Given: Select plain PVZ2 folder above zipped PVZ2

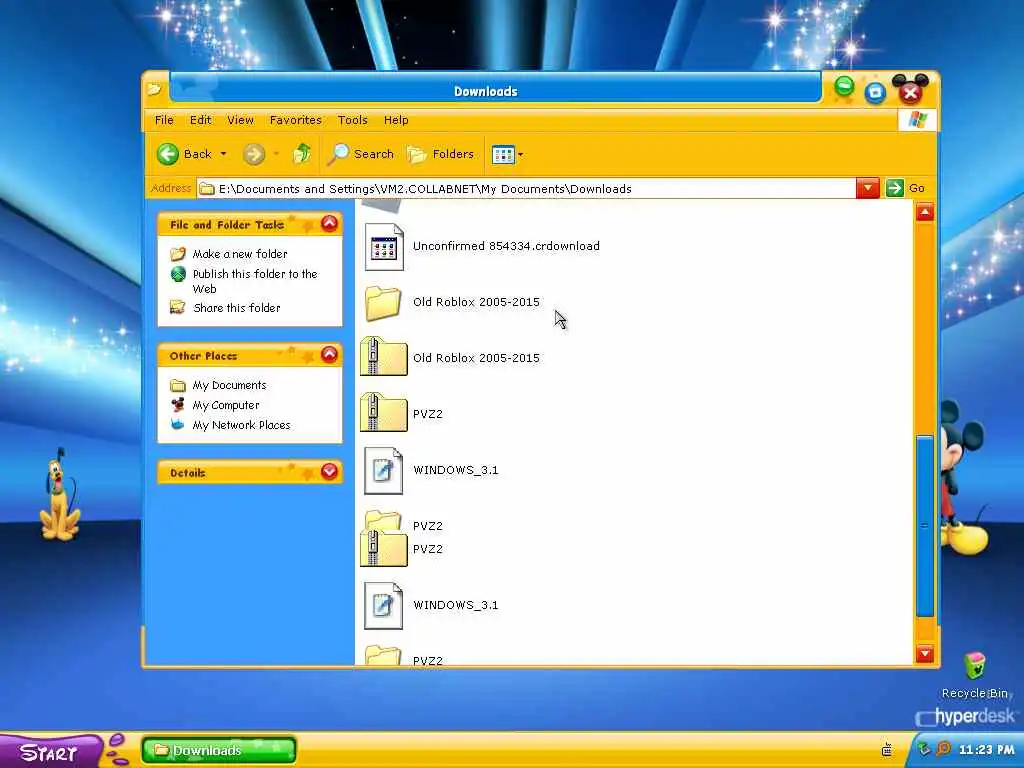Looking at the screenshot, I should click(x=383, y=520).
